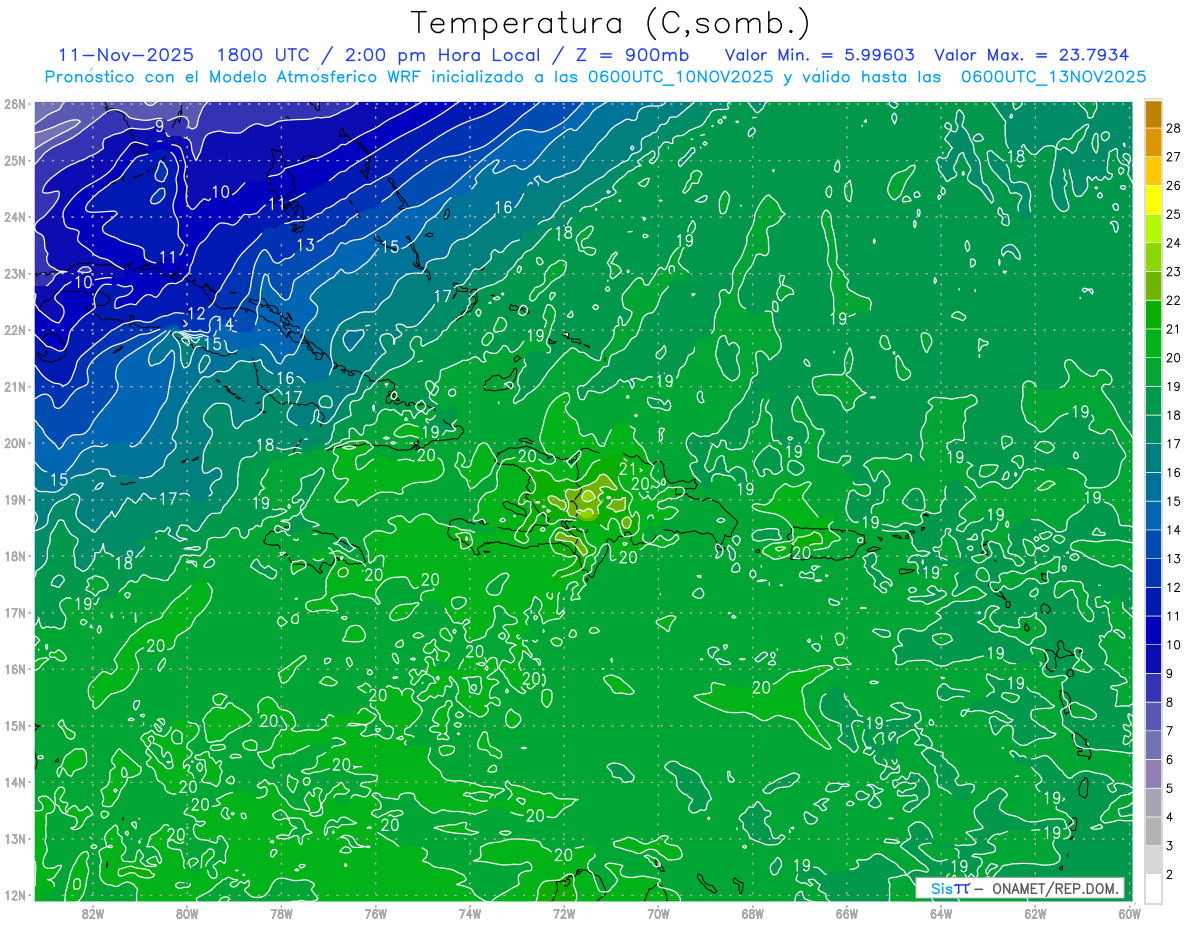This screenshot has width=1200, height=927.
Task: Click the '22N' latitude axis label
Action: tap(15, 330)
